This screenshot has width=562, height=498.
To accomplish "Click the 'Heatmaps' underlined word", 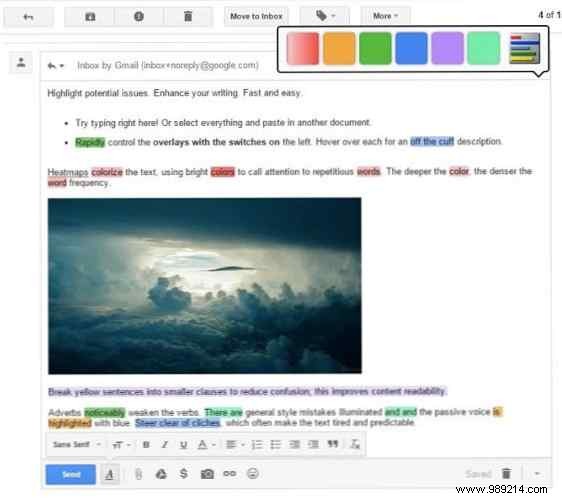I will [68, 172].
